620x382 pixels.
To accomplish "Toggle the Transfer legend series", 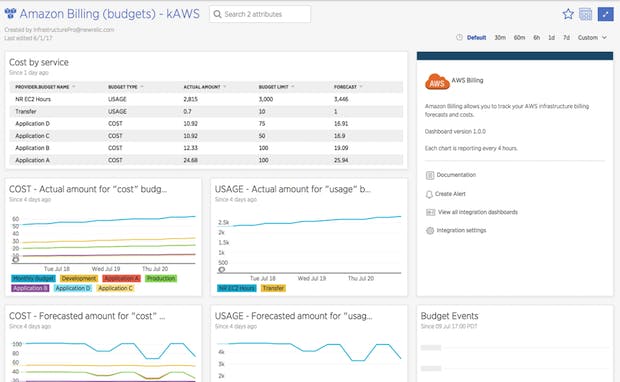I will tap(273, 288).
